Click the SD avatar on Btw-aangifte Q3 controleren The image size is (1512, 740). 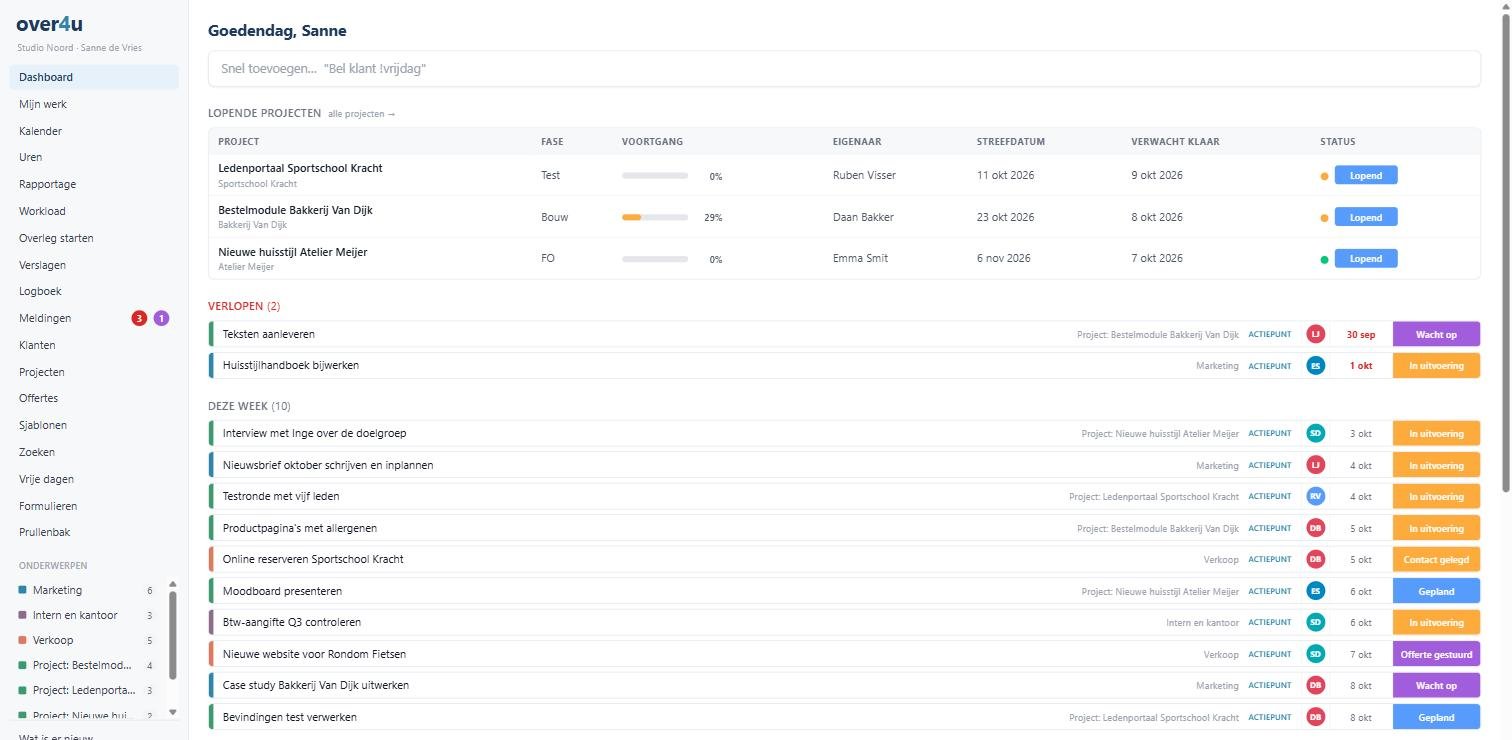tap(1315, 622)
